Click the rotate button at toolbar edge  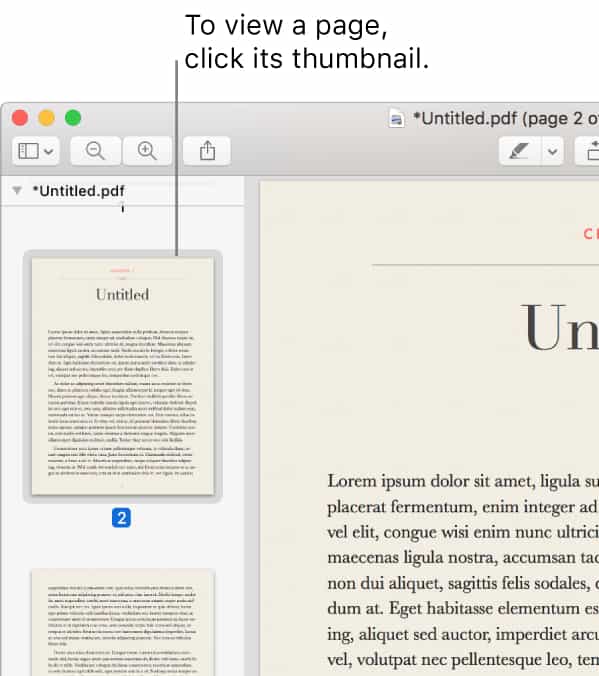(x=588, y=151)
